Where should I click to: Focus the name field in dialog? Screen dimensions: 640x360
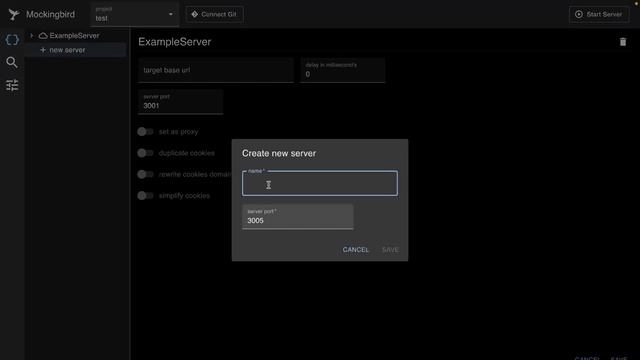(x=320, y=183)
